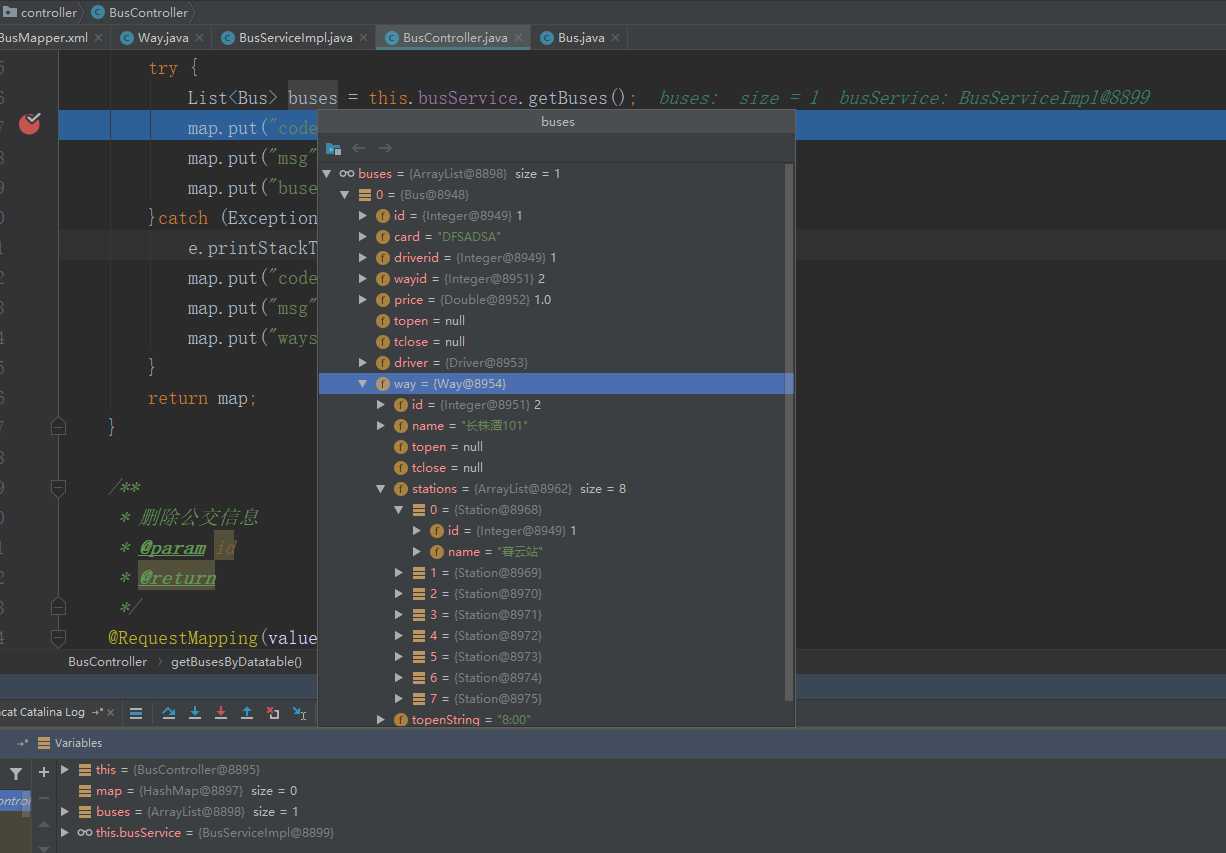Collapse the root buses node
Screen dimensions: 1226x853
(x=327, y=174)
